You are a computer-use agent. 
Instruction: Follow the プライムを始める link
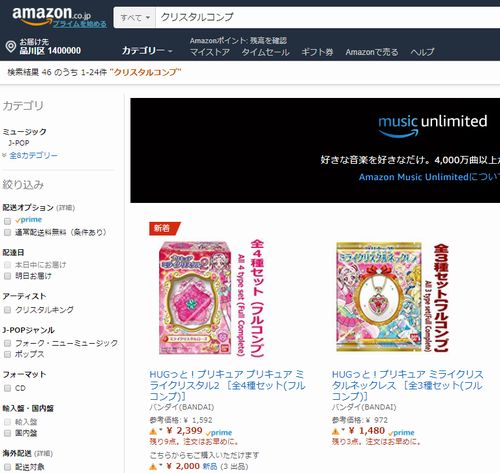(80, 24)
